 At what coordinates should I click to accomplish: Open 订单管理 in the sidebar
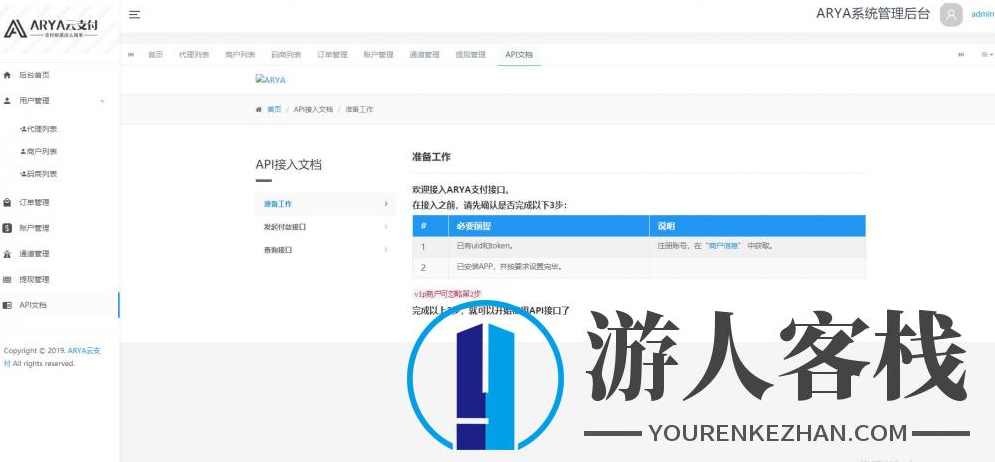[34, 202]
